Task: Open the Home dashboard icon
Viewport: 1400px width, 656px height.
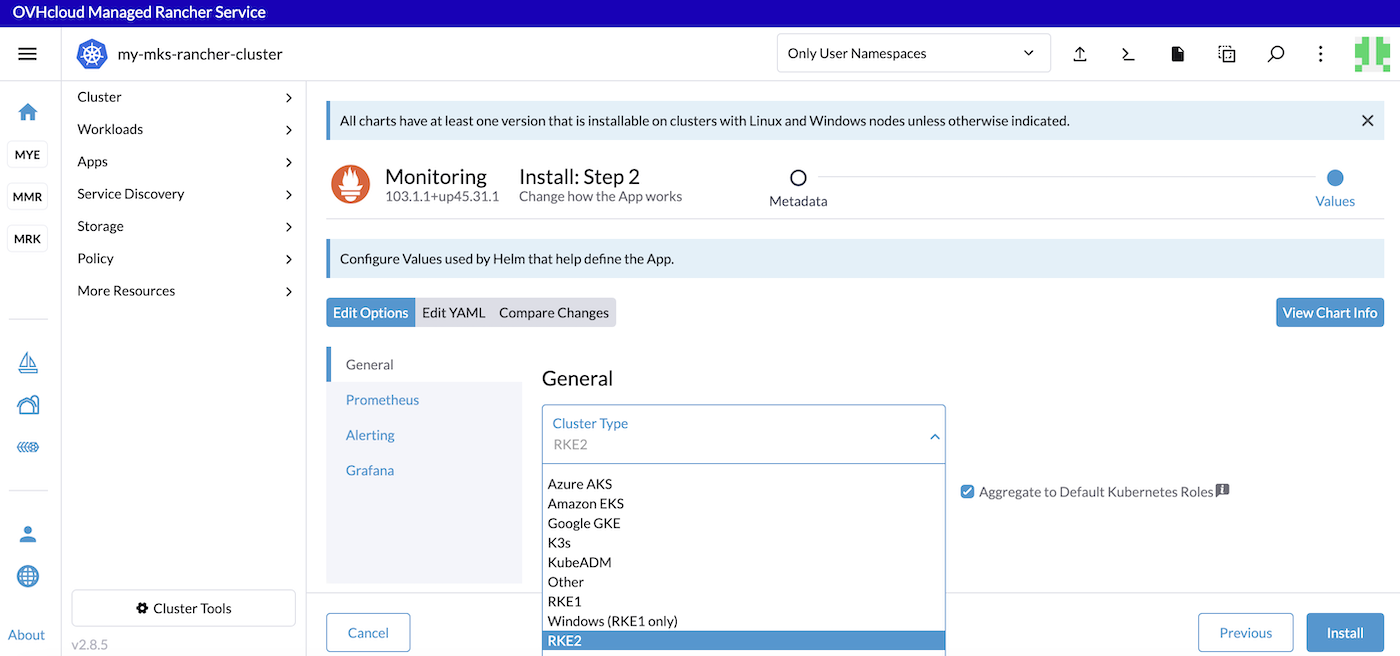Action: pos(27,112)
